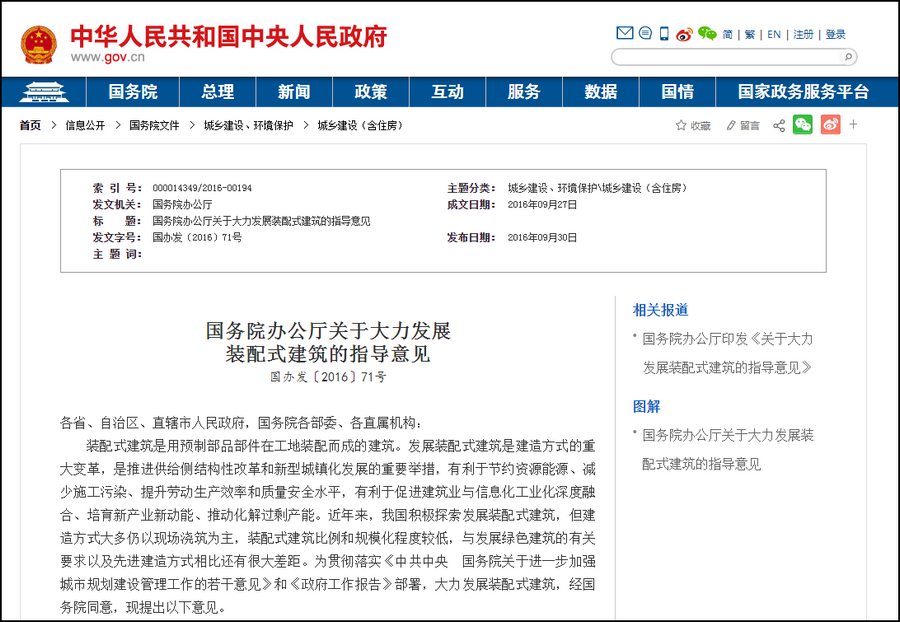This screenshot has width=900, height=622.
Task: Open the 国情 menu
Action: tap(677, 92)
